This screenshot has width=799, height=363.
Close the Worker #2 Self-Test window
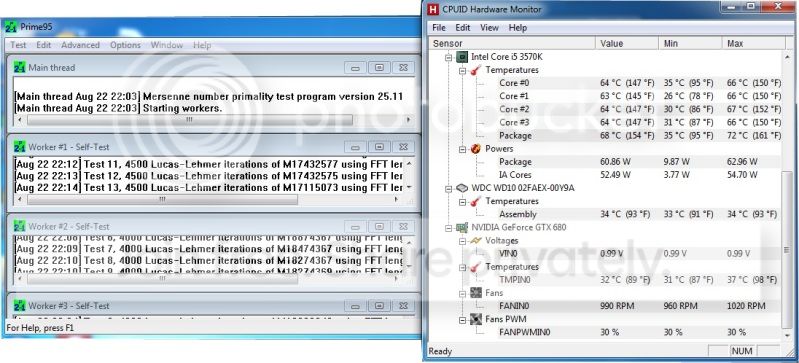point(403,226)
